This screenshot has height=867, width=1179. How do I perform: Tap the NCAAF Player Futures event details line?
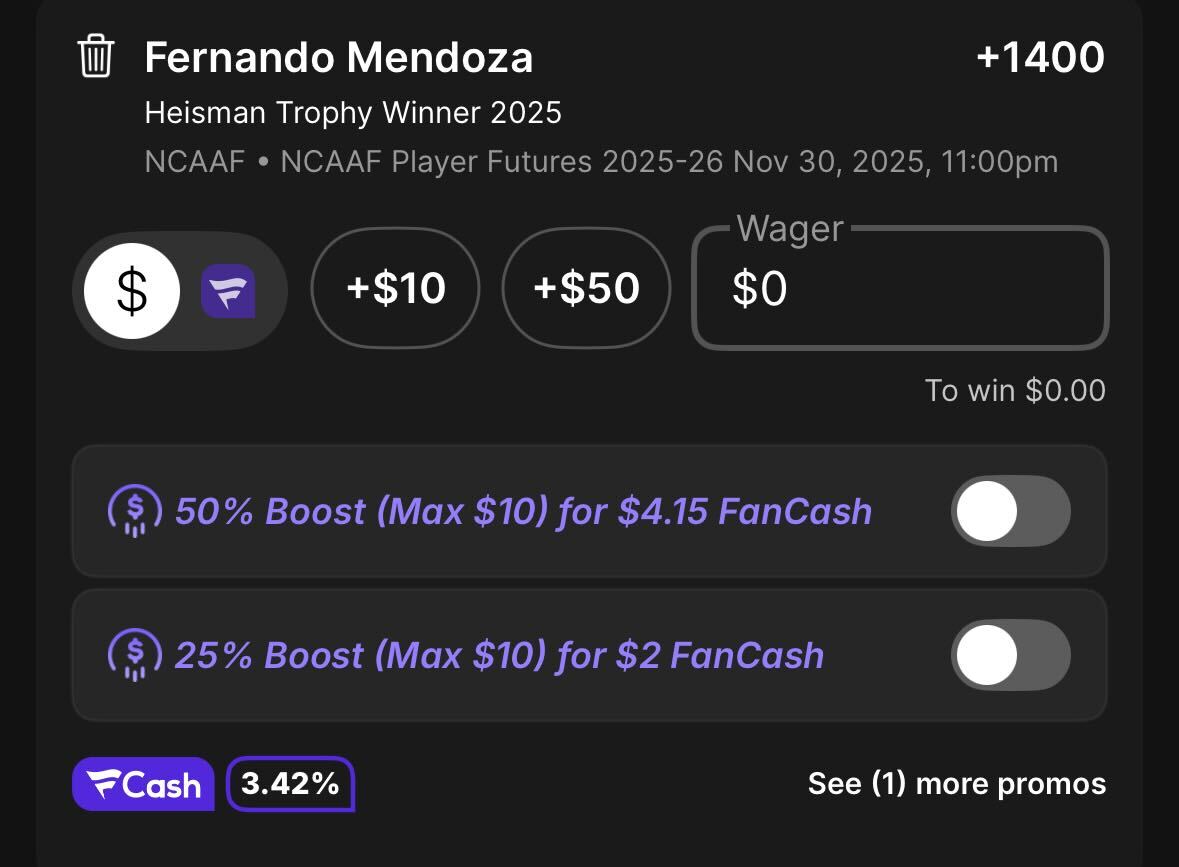click(600, 161)
